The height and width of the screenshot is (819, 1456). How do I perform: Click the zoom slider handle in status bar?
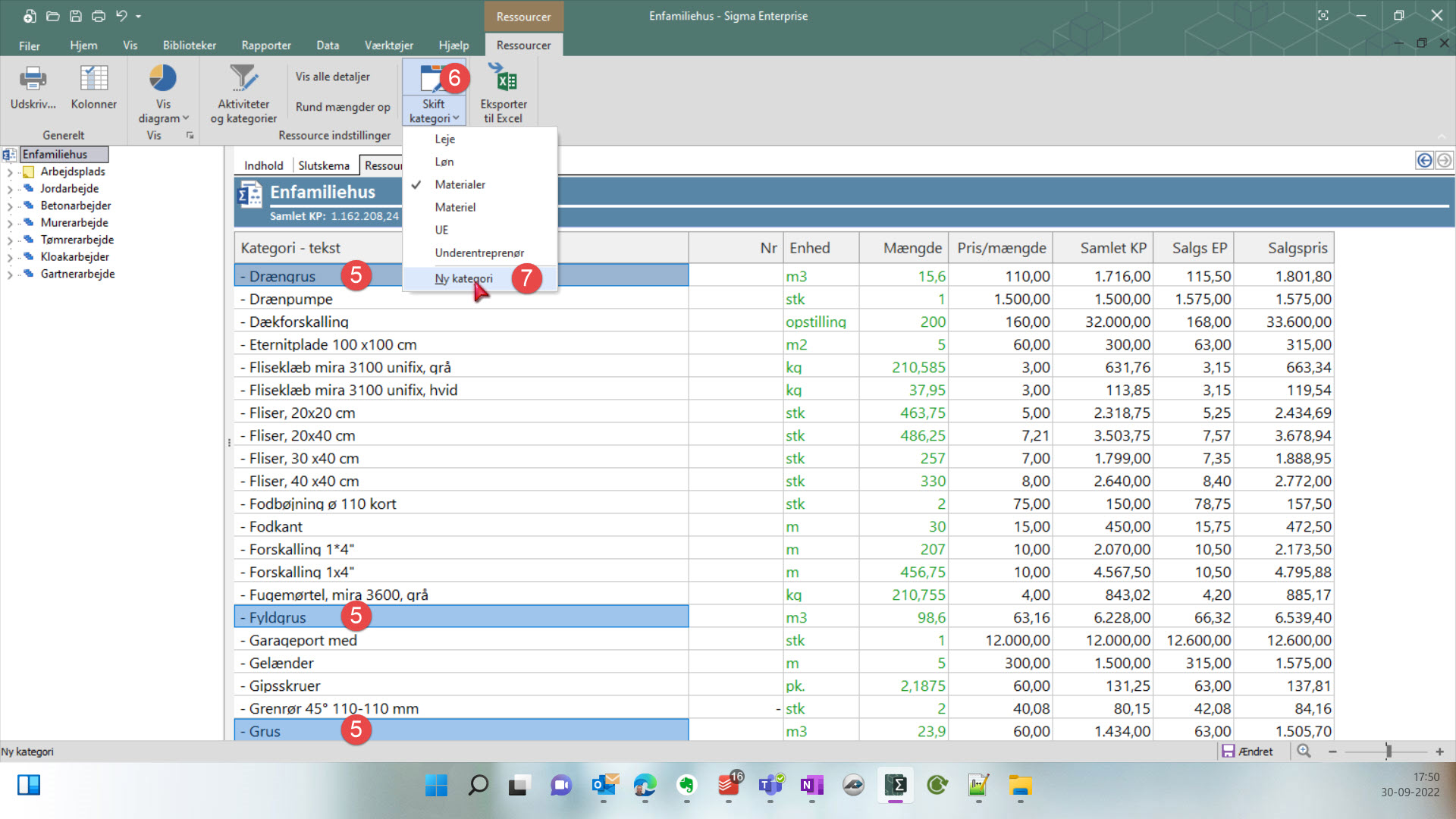pyautogui.click(x=1389, y=752)
